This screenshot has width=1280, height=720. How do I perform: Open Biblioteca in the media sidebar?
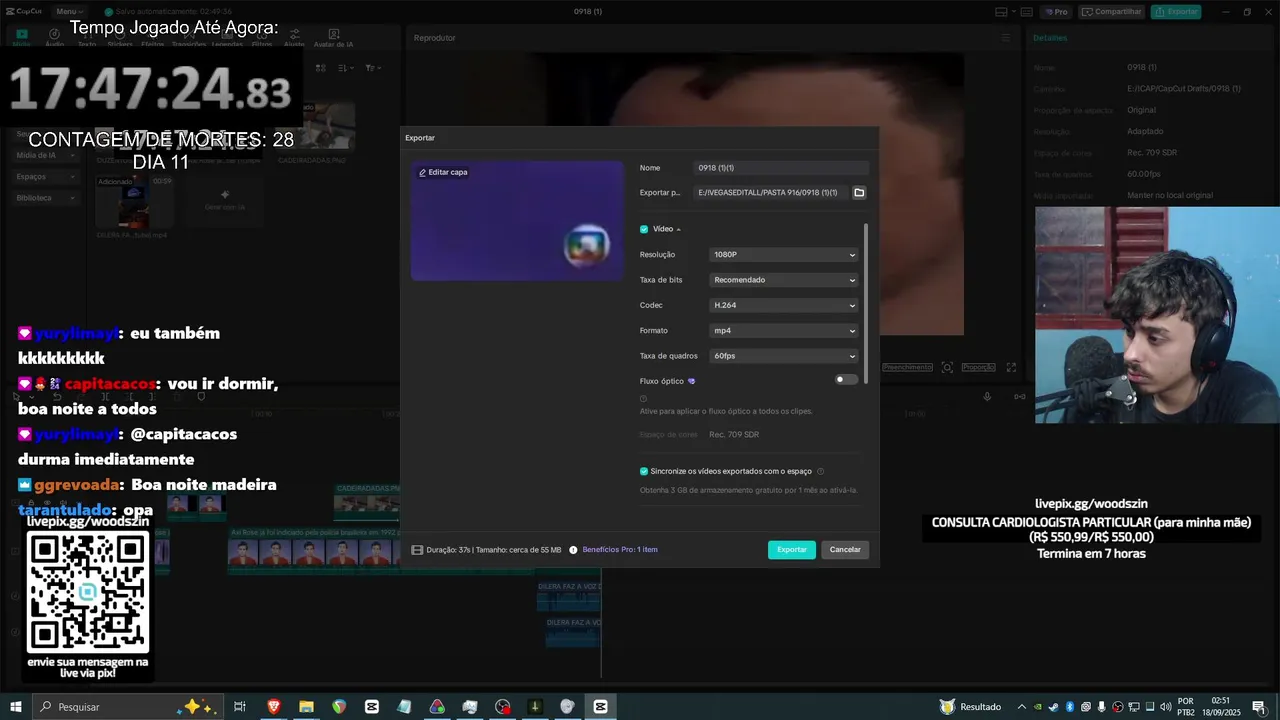pos(46,198)
